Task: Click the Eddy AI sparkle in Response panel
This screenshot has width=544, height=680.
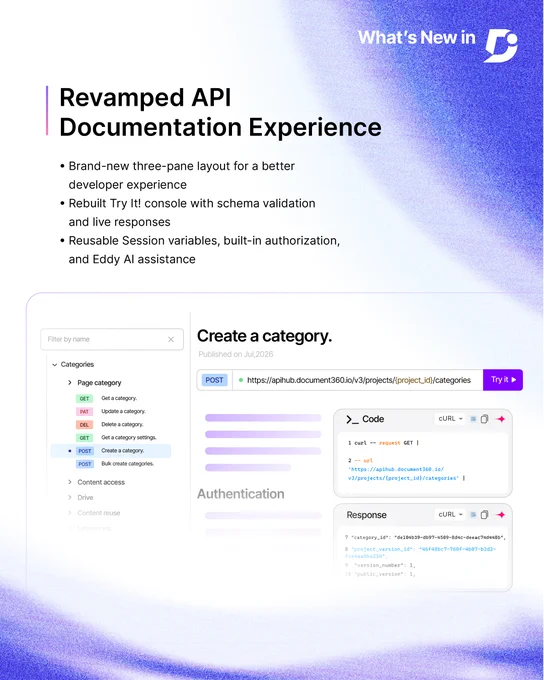Action: pos(501,515)
